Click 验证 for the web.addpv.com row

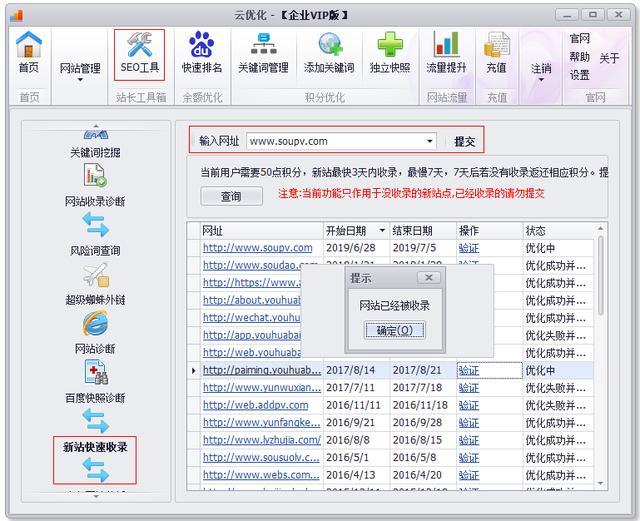pyautogui.click(x=469, y=405)
